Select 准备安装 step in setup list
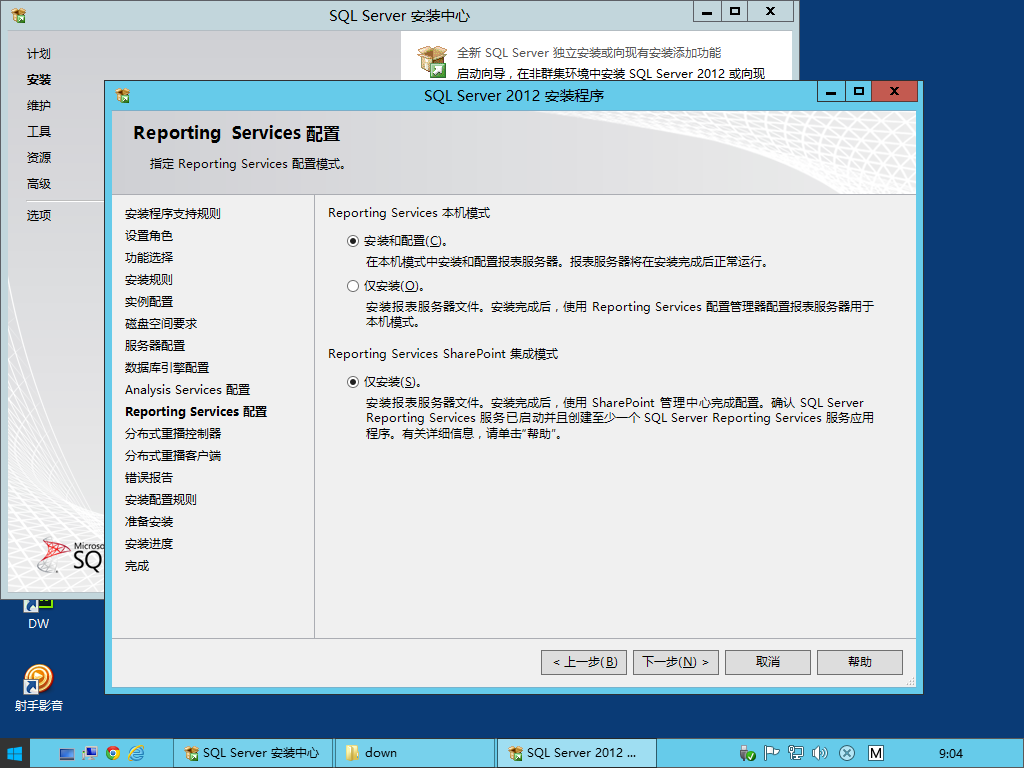Screen dimensions: 1024x768 pyautogui.click(x=148, y=522)
